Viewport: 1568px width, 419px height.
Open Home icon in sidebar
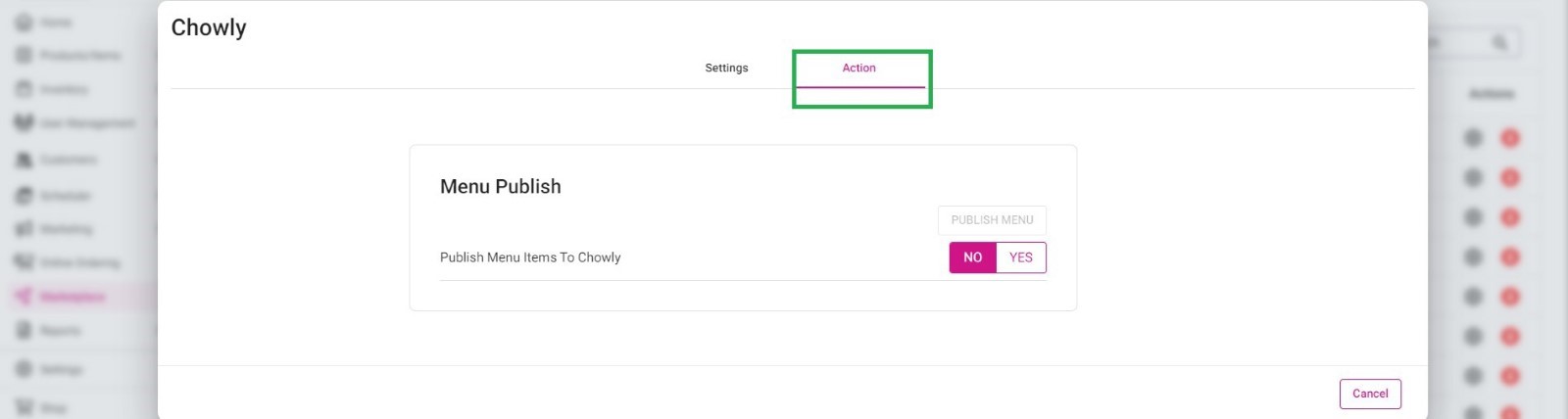pyautogui.click(x=24, y=22)
